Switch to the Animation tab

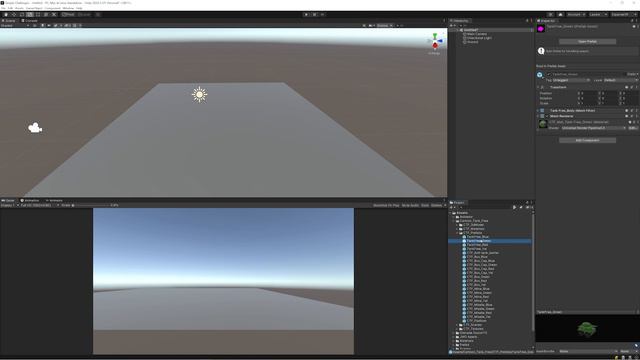tap(30, 200)
